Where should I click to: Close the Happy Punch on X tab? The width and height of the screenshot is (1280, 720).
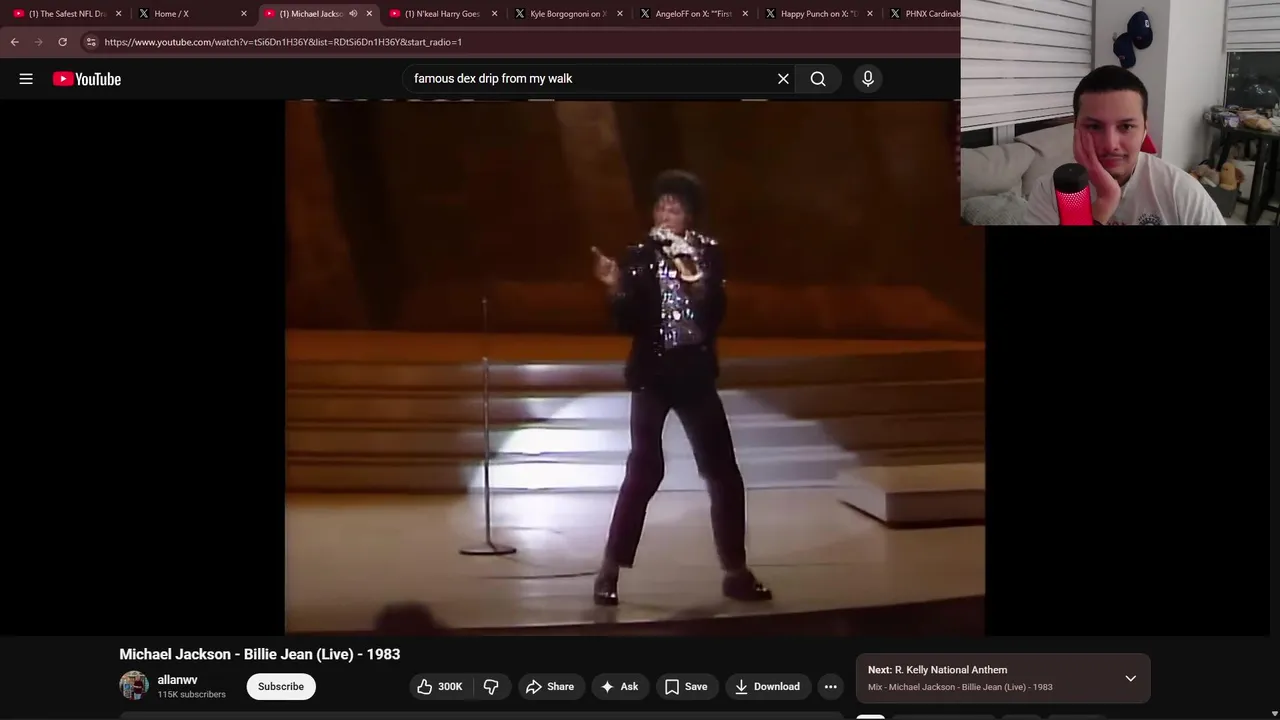869,14
